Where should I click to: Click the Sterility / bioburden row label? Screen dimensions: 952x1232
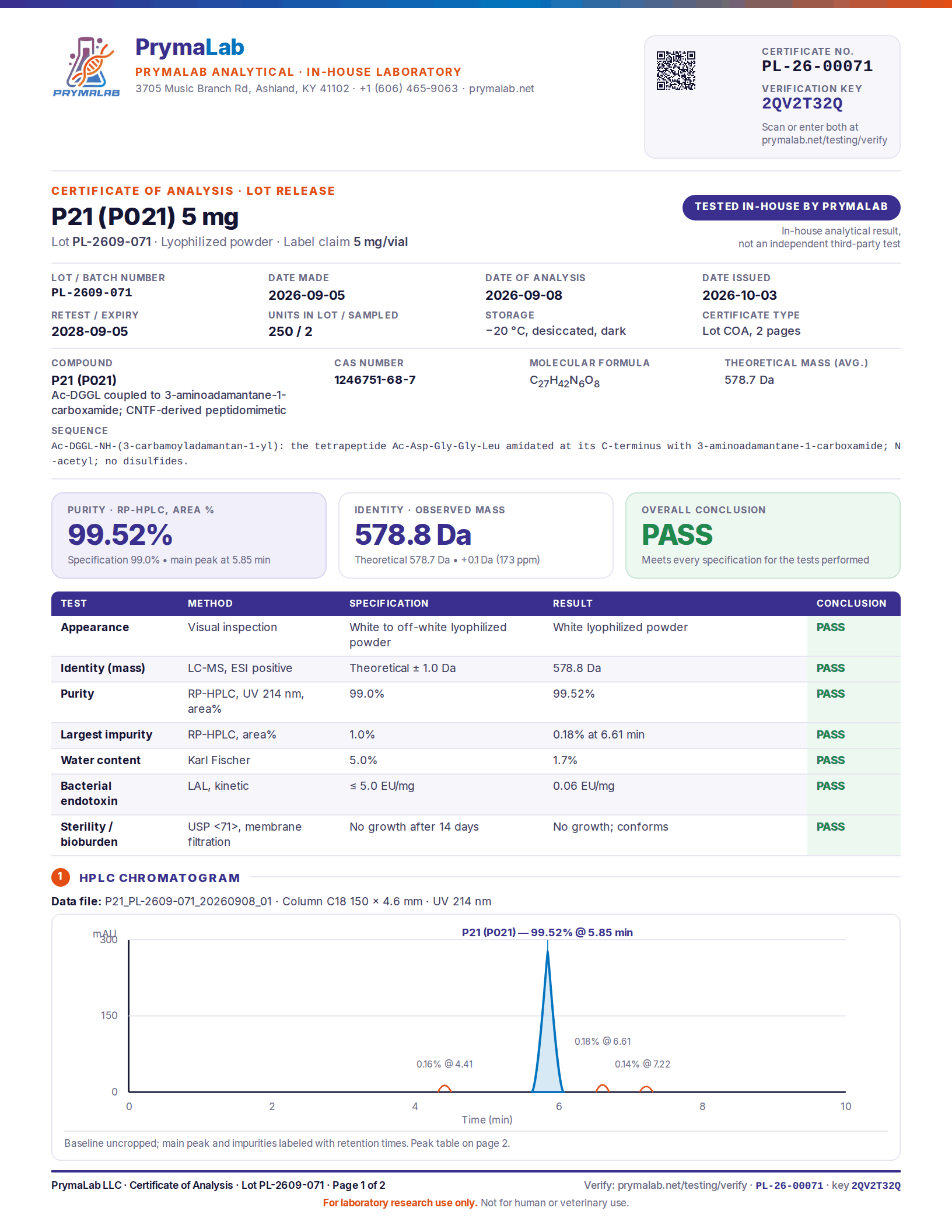[x=89, y=834]
